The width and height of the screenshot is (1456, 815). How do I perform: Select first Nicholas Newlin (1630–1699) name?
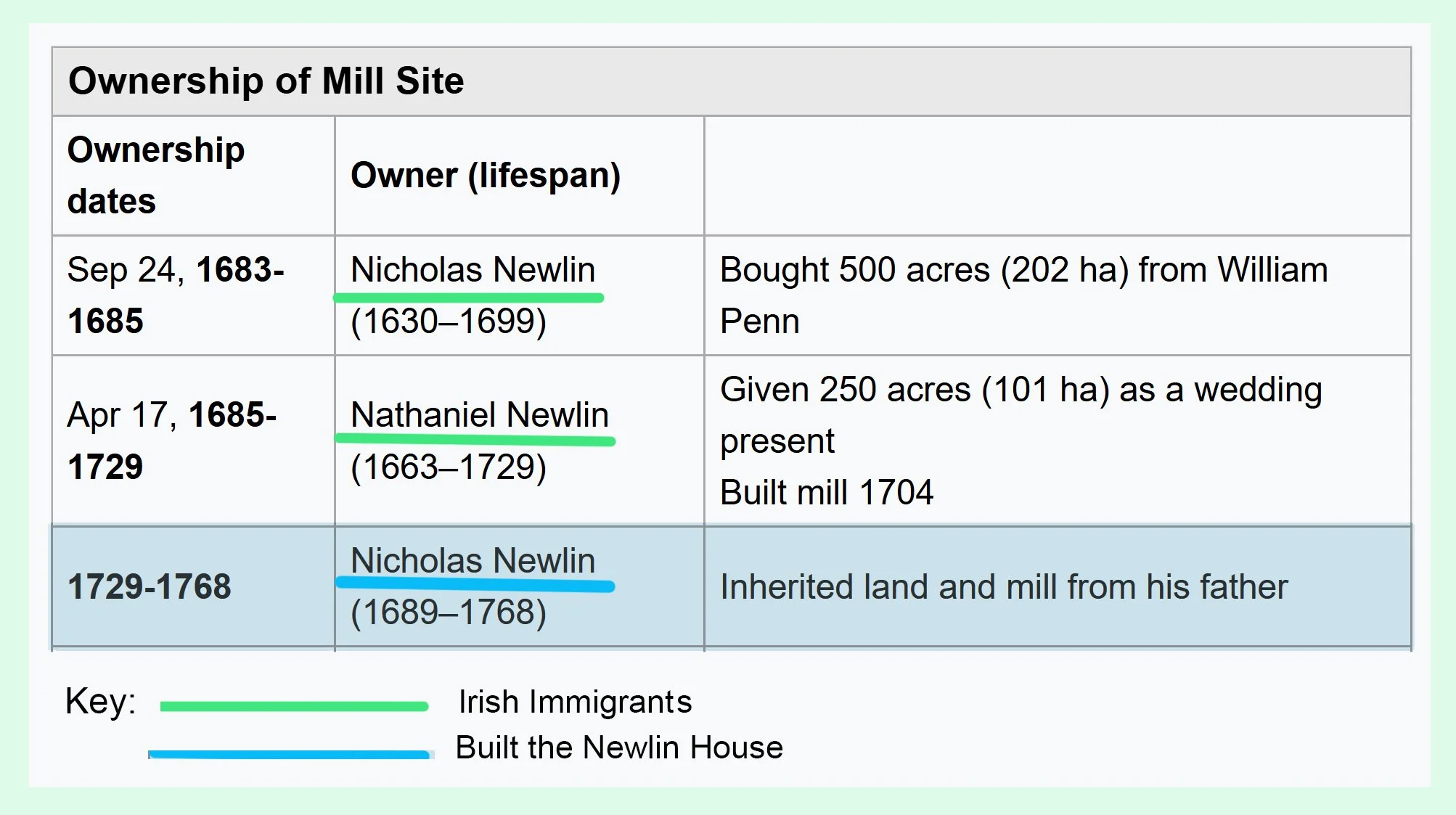tap(473, 269)
